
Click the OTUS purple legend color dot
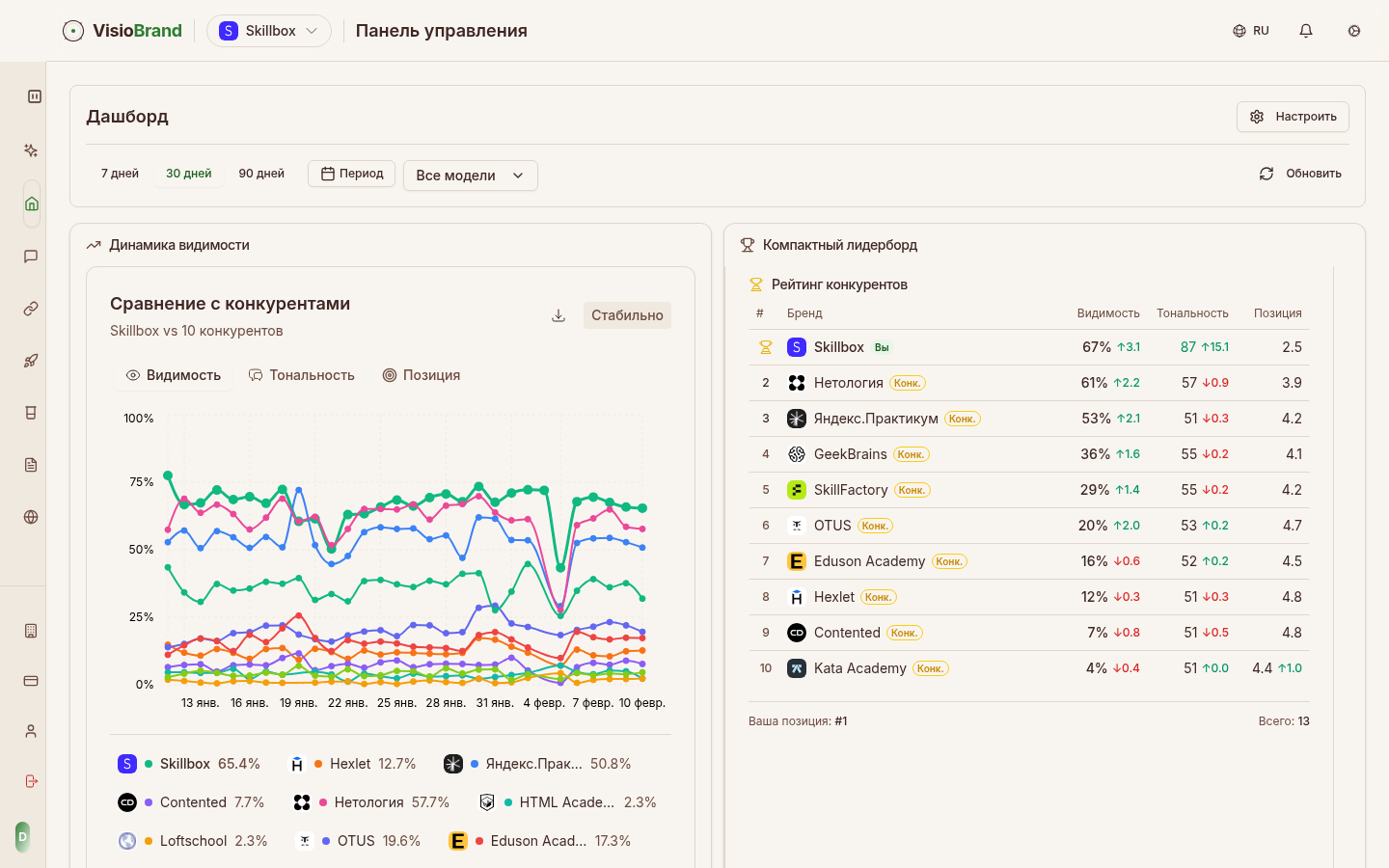click(x=326, y=841)
